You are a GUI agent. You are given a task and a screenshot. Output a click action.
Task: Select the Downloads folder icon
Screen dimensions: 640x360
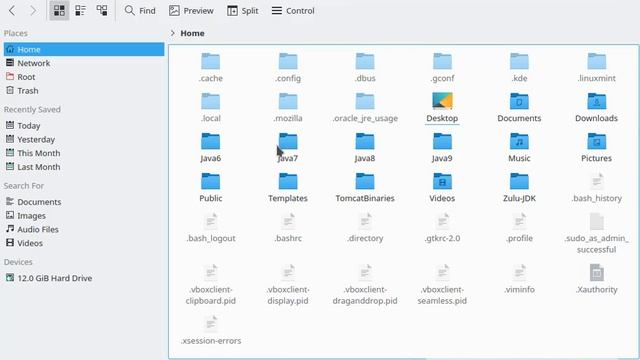(596, 101)
